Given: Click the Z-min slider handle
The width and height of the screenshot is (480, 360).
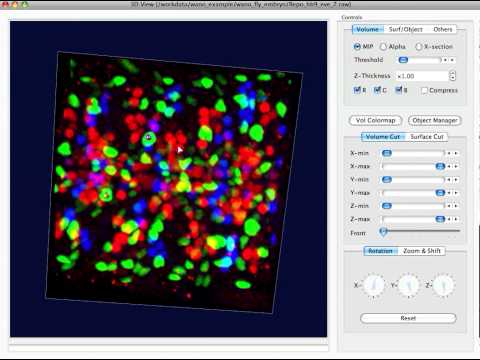Looking at the screenshot, I should click(x=387, y=206).
